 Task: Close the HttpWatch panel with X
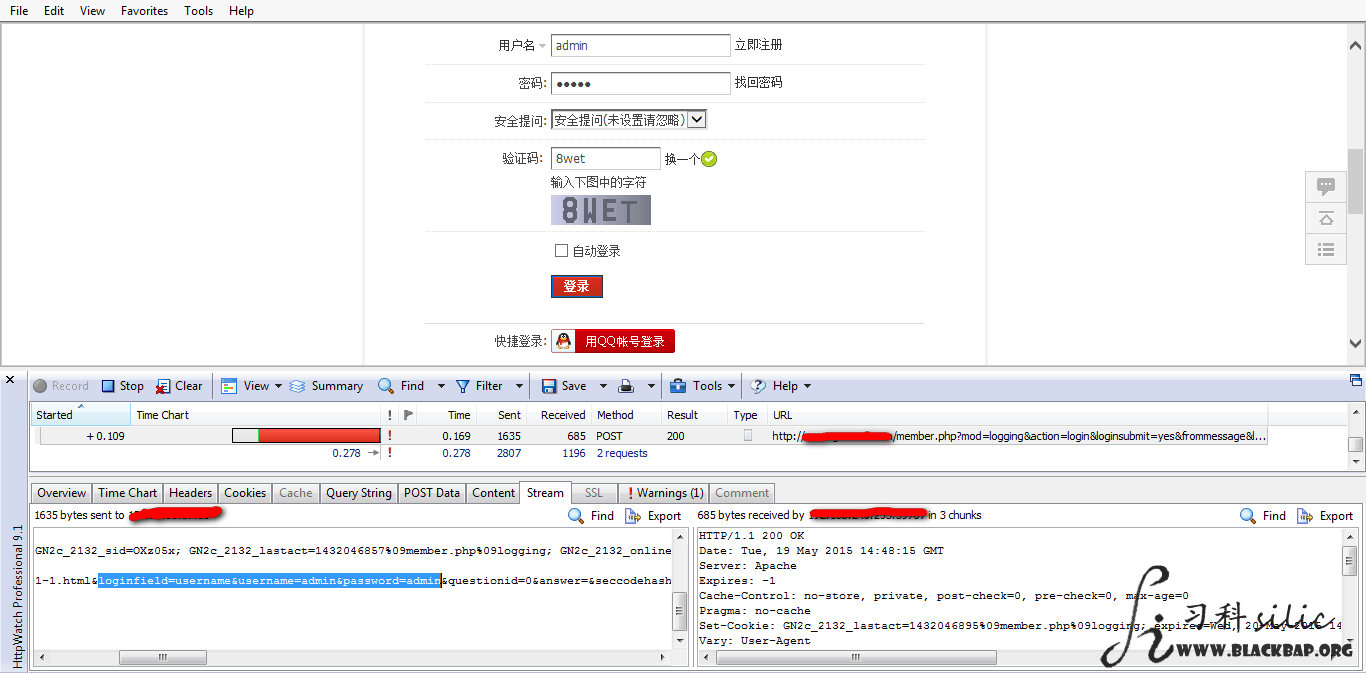(10, 380)
